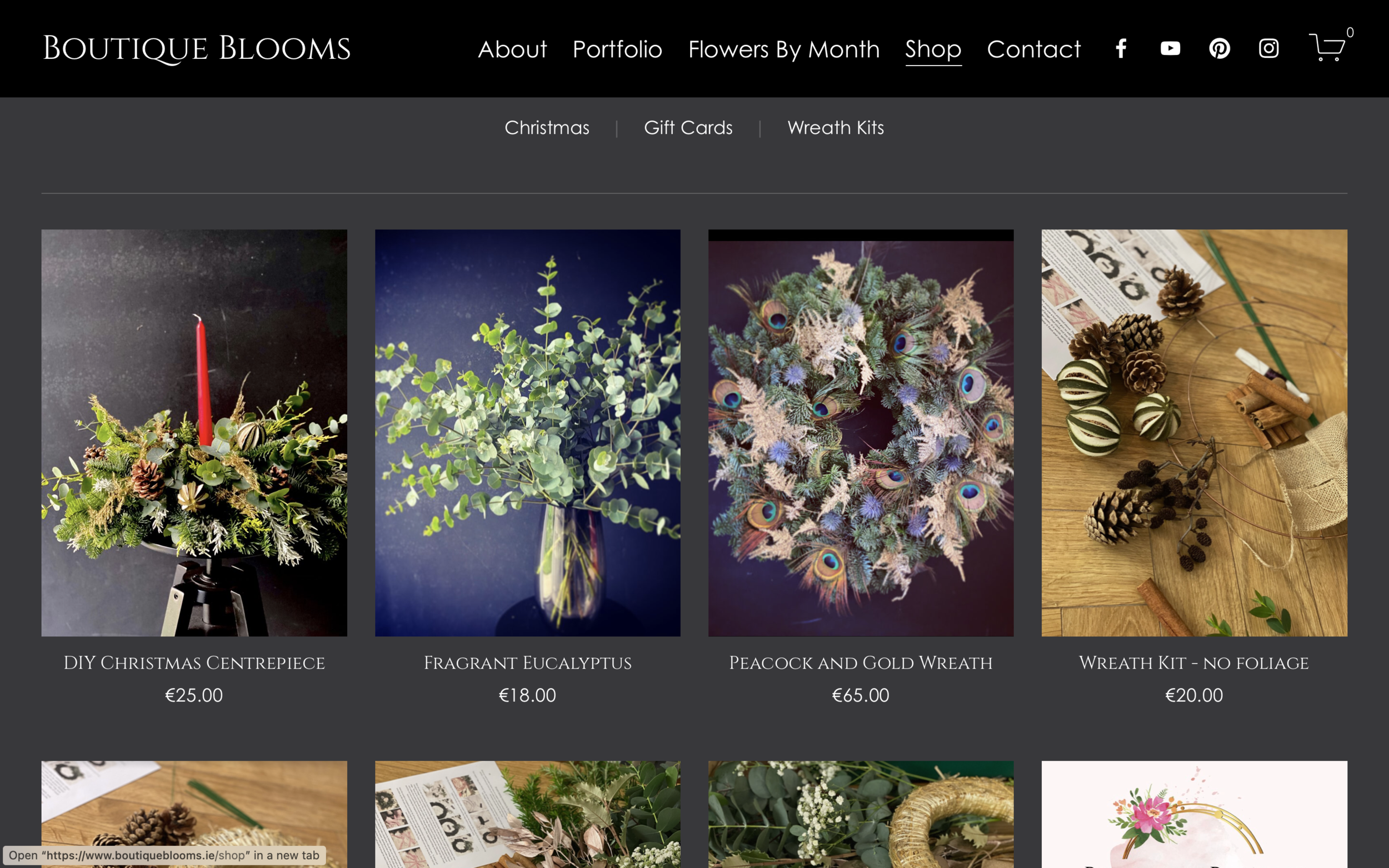Click the €25.00 price
1389x868 pixels.
pyautogui.click(x=194, y=695)
